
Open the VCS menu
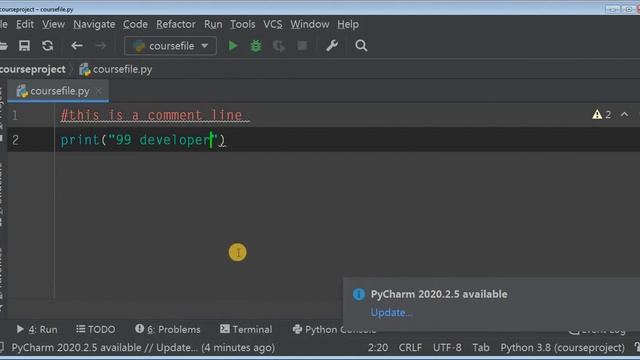click(x=273, y=24)
